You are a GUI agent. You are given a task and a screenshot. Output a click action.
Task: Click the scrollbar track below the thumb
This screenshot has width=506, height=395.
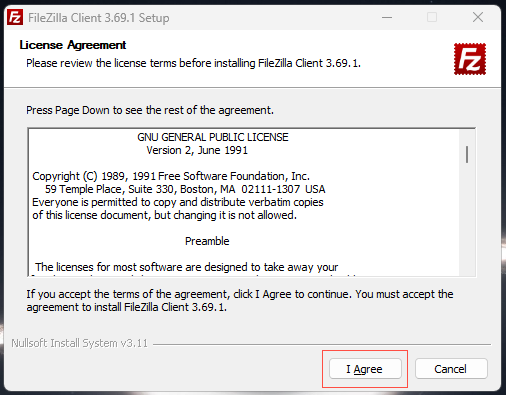467,220
